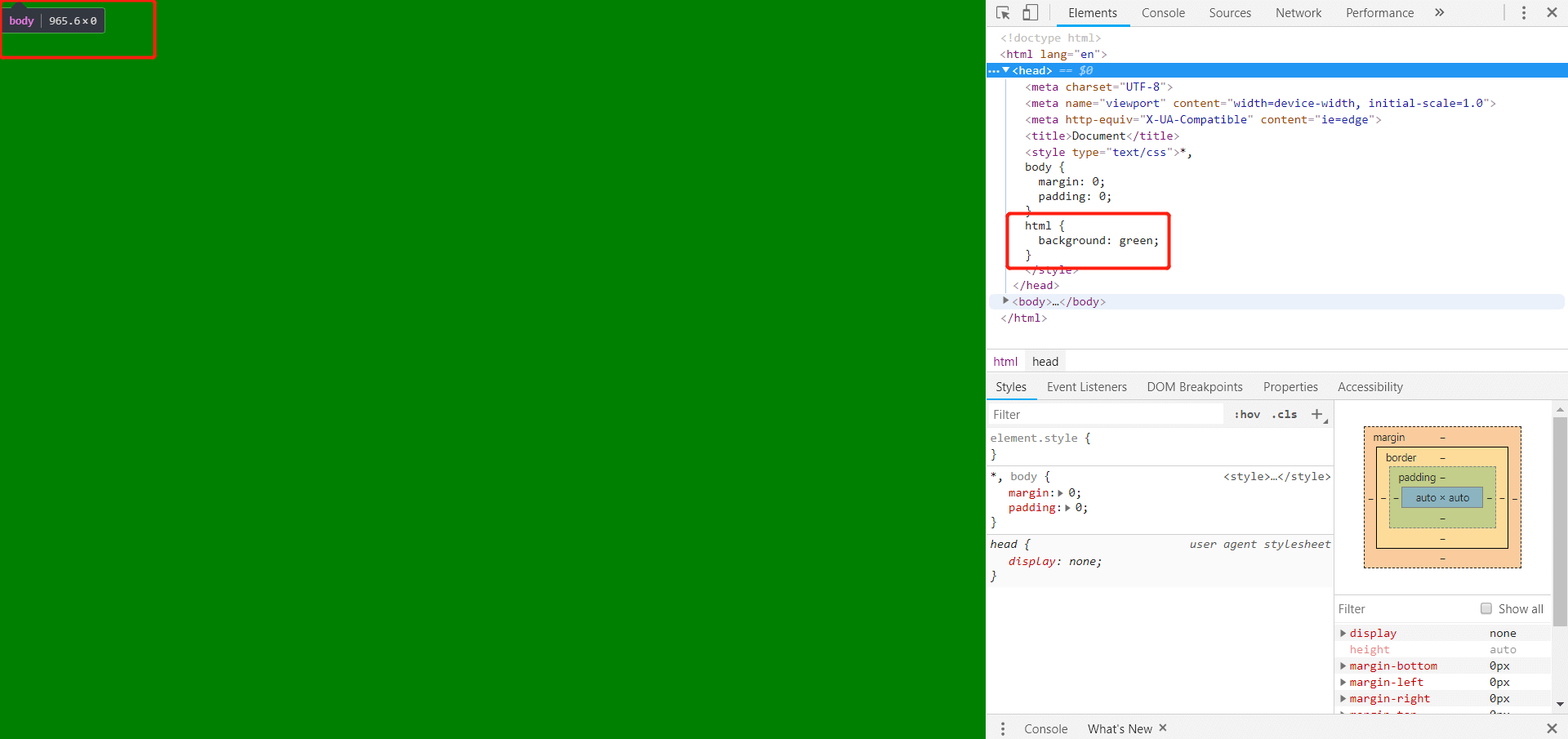Close the DevTools panel

pos(1552,13)
